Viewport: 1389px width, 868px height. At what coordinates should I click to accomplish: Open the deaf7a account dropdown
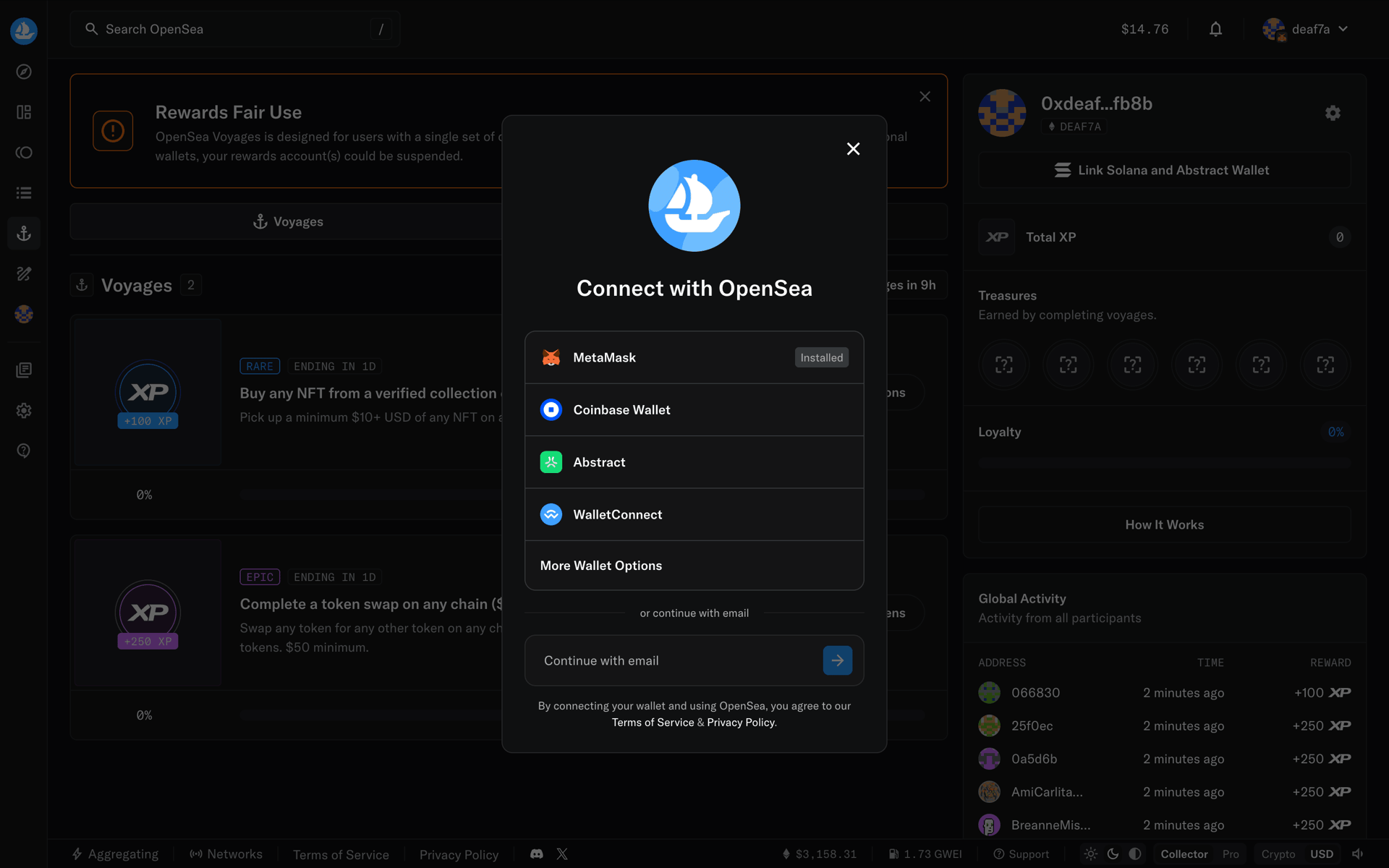pyautogui.click(x=1306, y=29)
